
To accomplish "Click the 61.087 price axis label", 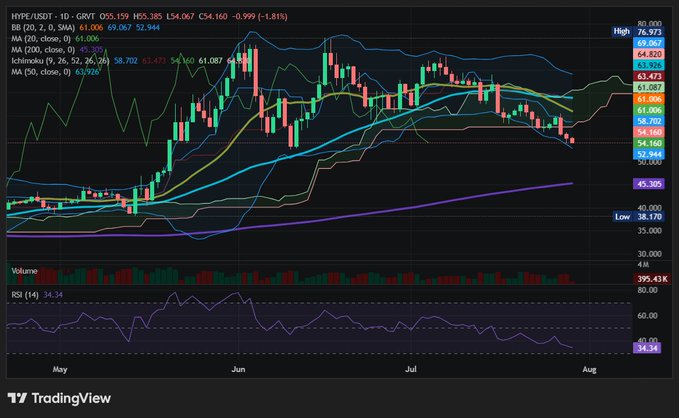I will 649,87.
